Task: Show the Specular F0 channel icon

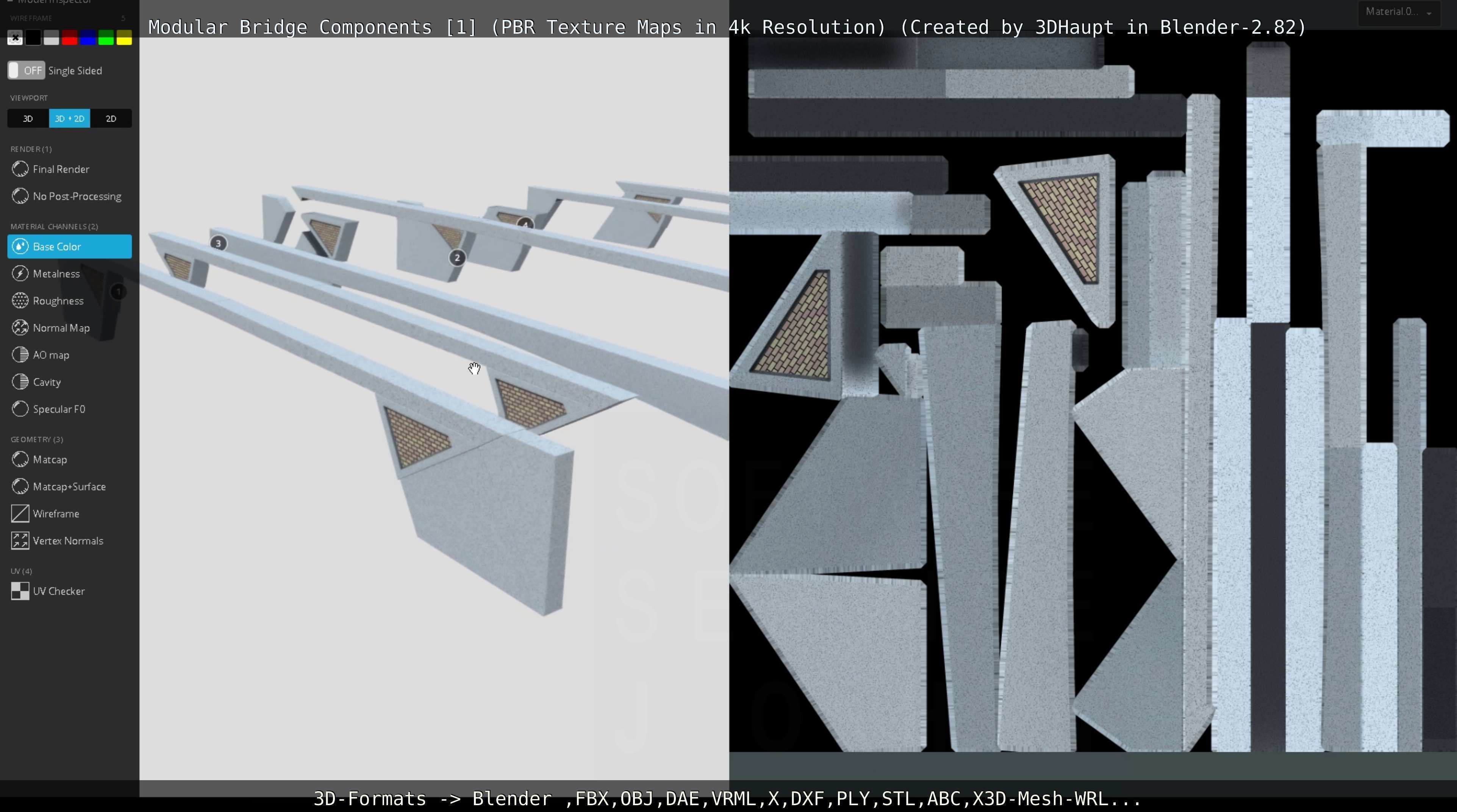Action: (x=20, y=409)
